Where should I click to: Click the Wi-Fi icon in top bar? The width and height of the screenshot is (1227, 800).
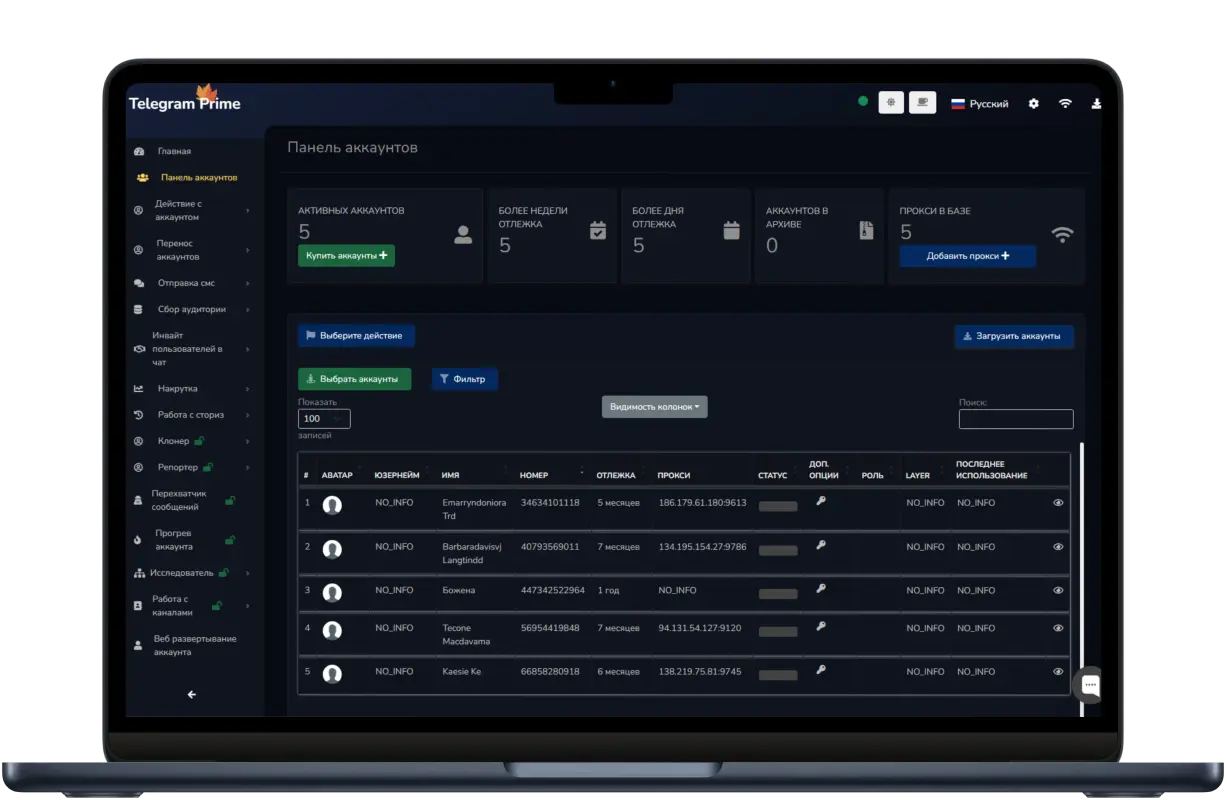[x=1066, y=104]
